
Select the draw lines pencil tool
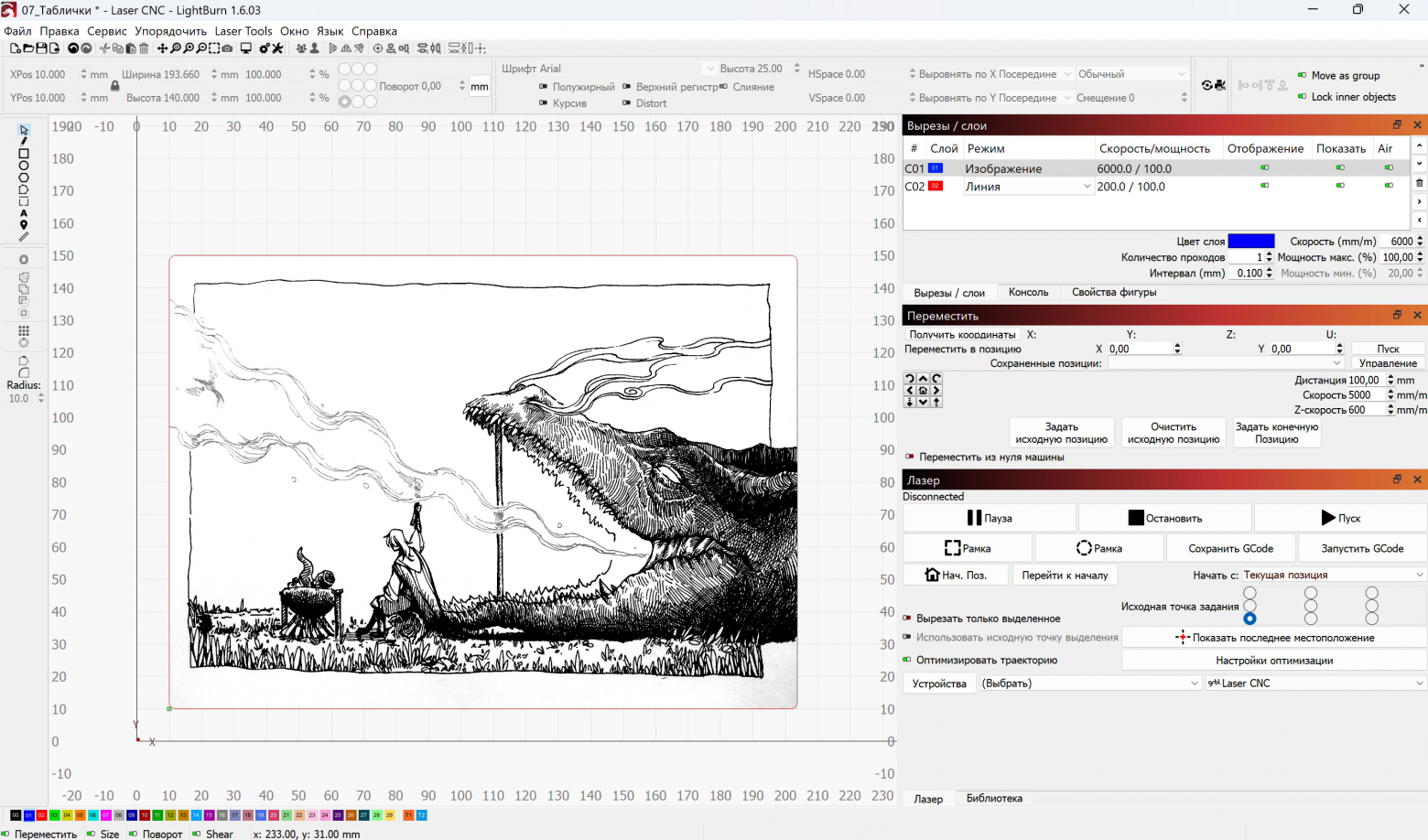point(24,142)
